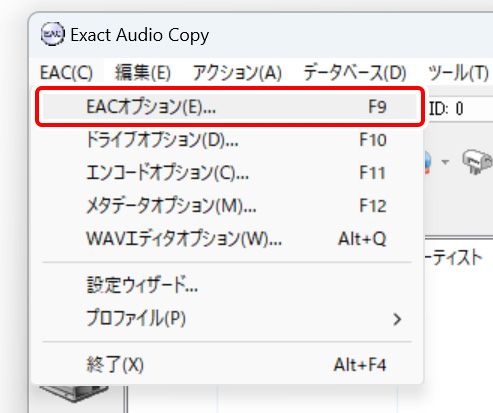Click the アーティスト column header
Screen dimensions: 493x413
(x=454, y=258)
